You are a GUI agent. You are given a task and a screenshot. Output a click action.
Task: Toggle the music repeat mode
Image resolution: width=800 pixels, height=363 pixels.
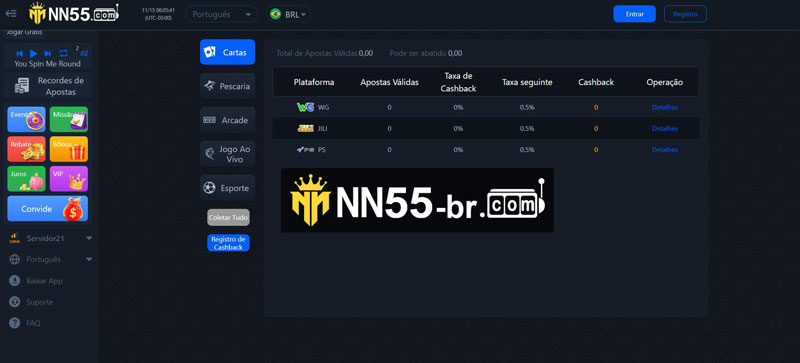pyautogui.click(x=63, y=53)
